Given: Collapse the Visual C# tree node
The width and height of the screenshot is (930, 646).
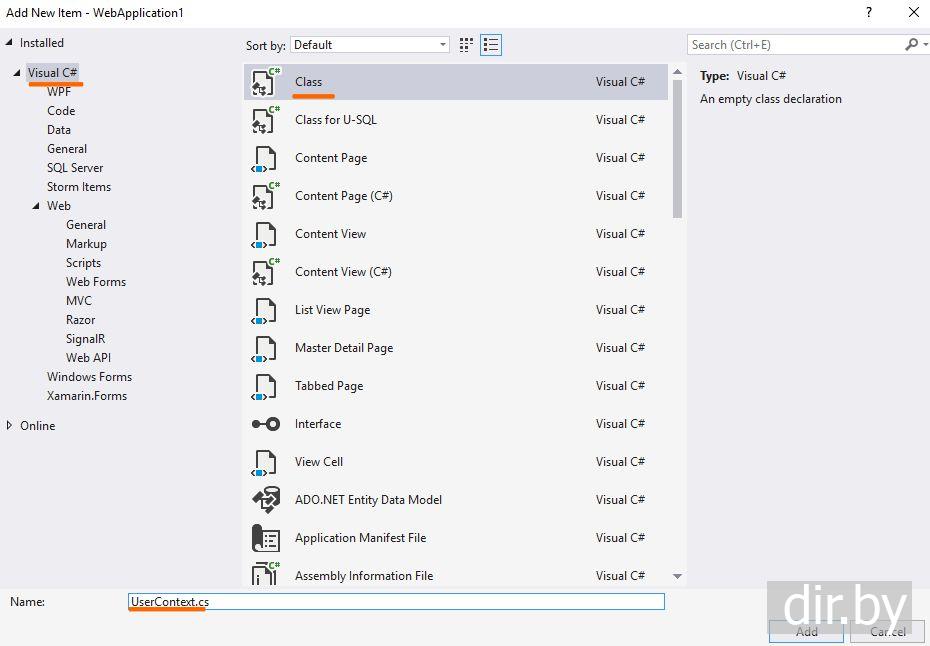Looking at the screenshot, I should 17,73.
